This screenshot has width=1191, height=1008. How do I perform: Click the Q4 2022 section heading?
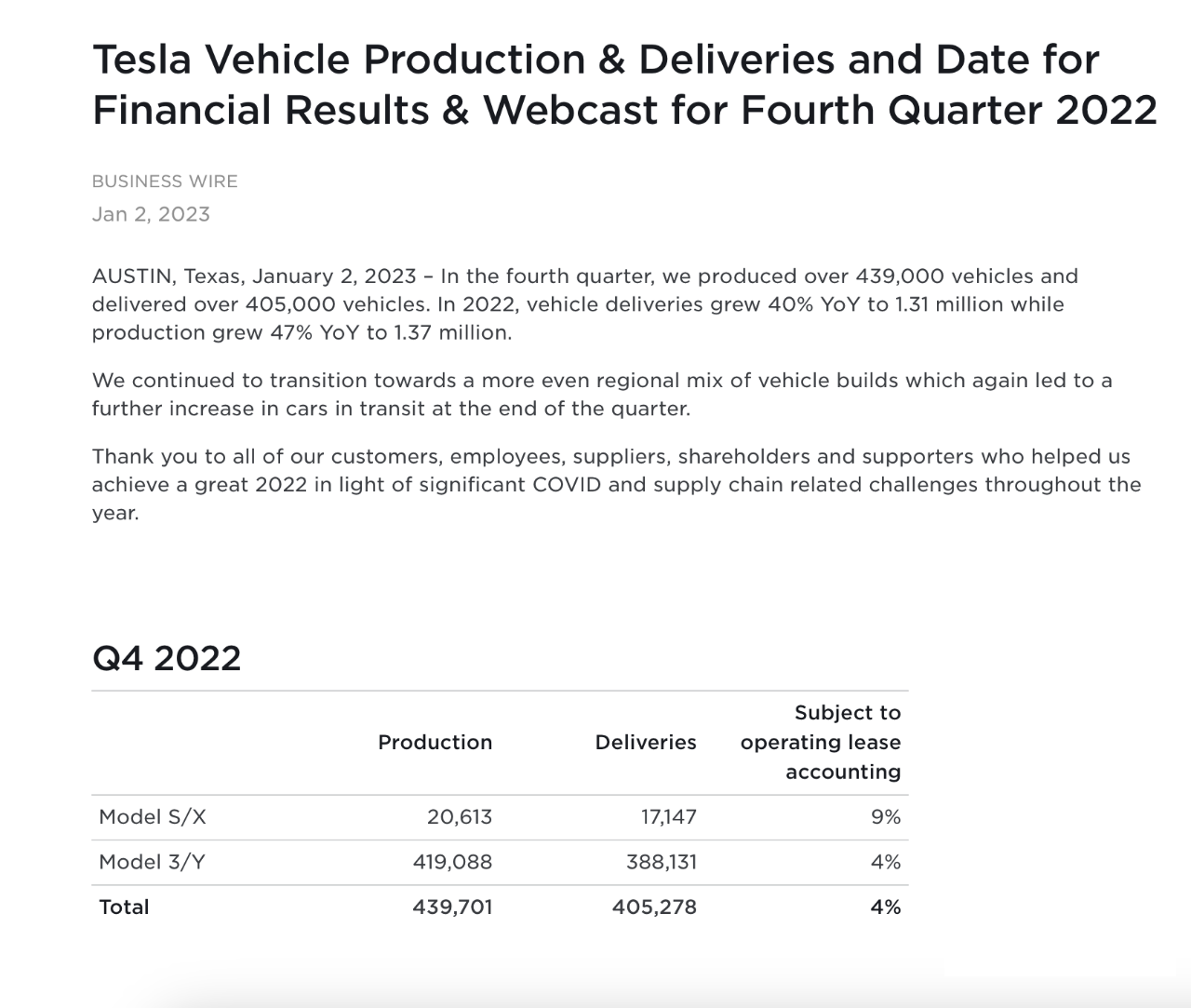coord(167,658)
